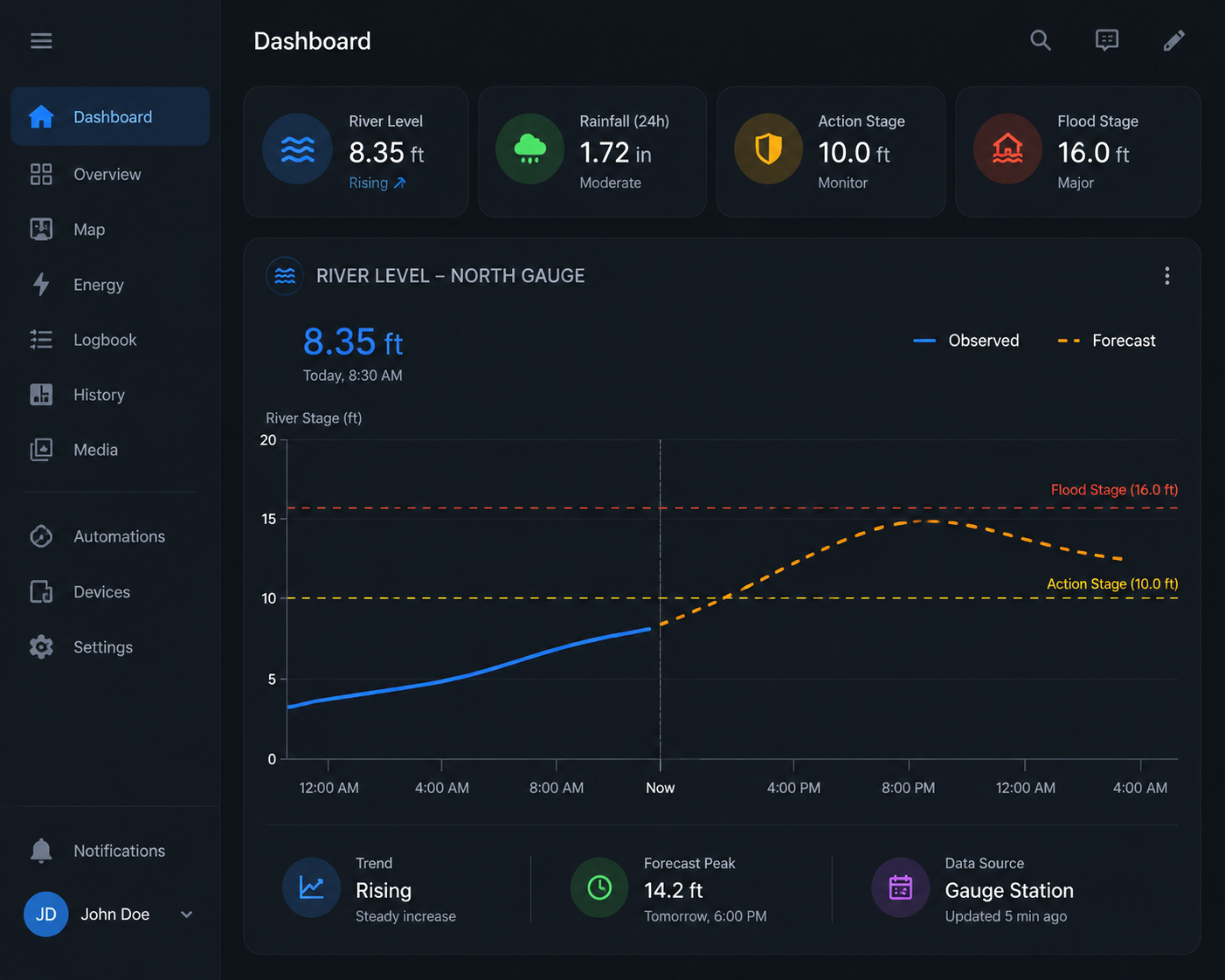Open the hamburger menu icon

(41, 41)
